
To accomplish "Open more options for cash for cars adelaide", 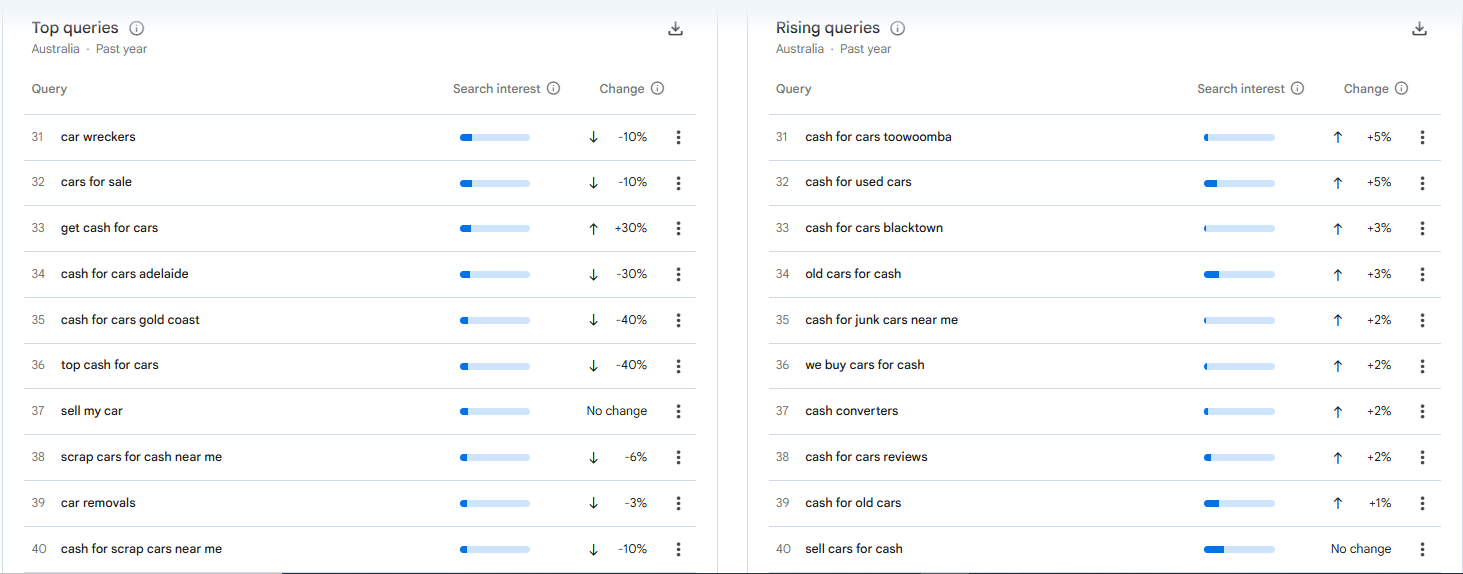I will pyautogui.click(x=678, y=274).
